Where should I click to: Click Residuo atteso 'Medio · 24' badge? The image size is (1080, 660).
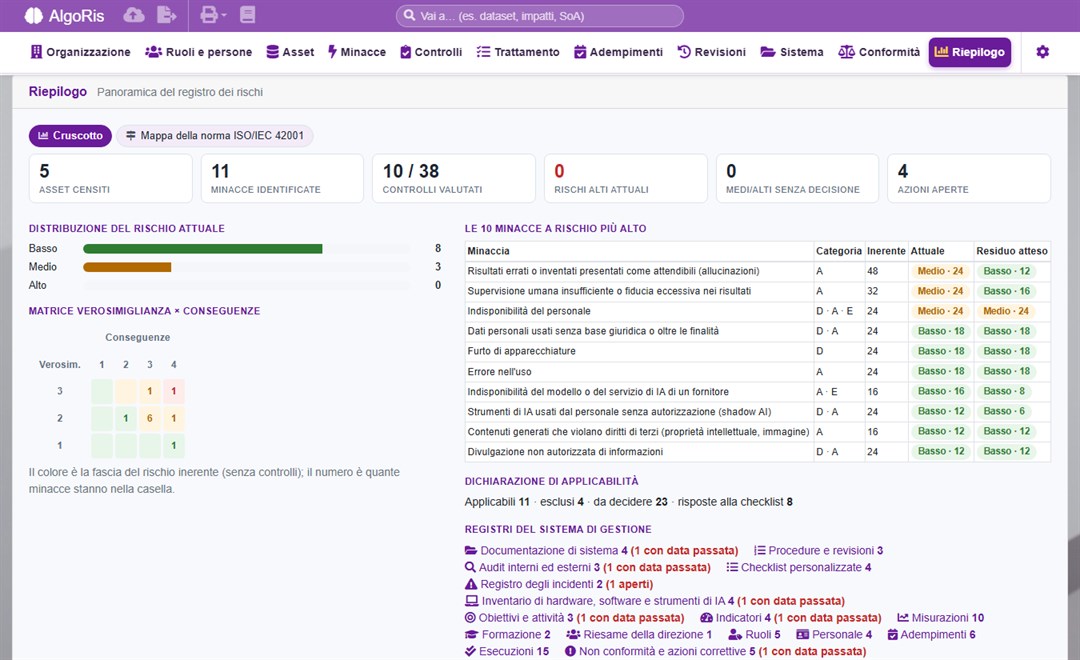tap(1006, 311)
